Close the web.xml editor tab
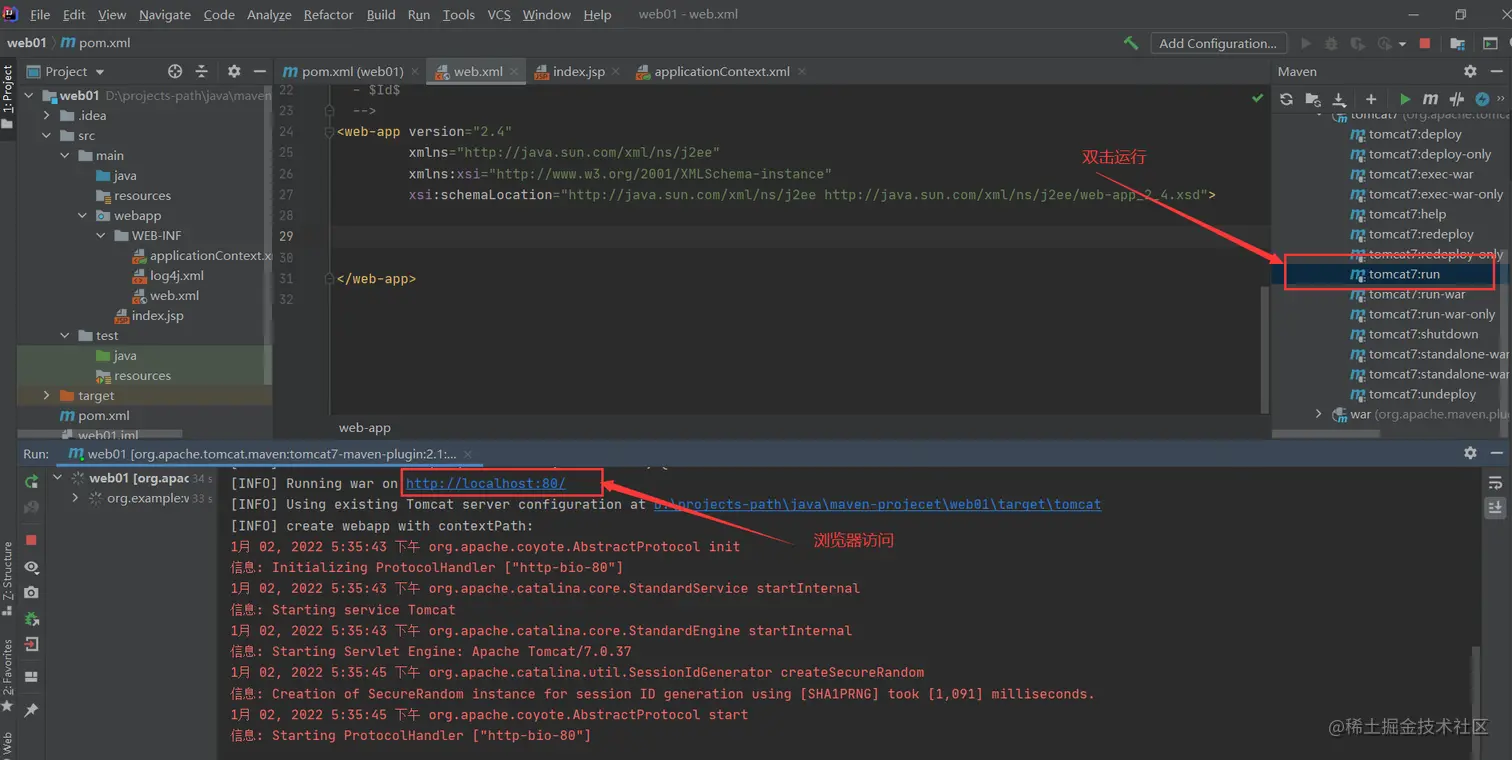 click(x=514, y=71)
